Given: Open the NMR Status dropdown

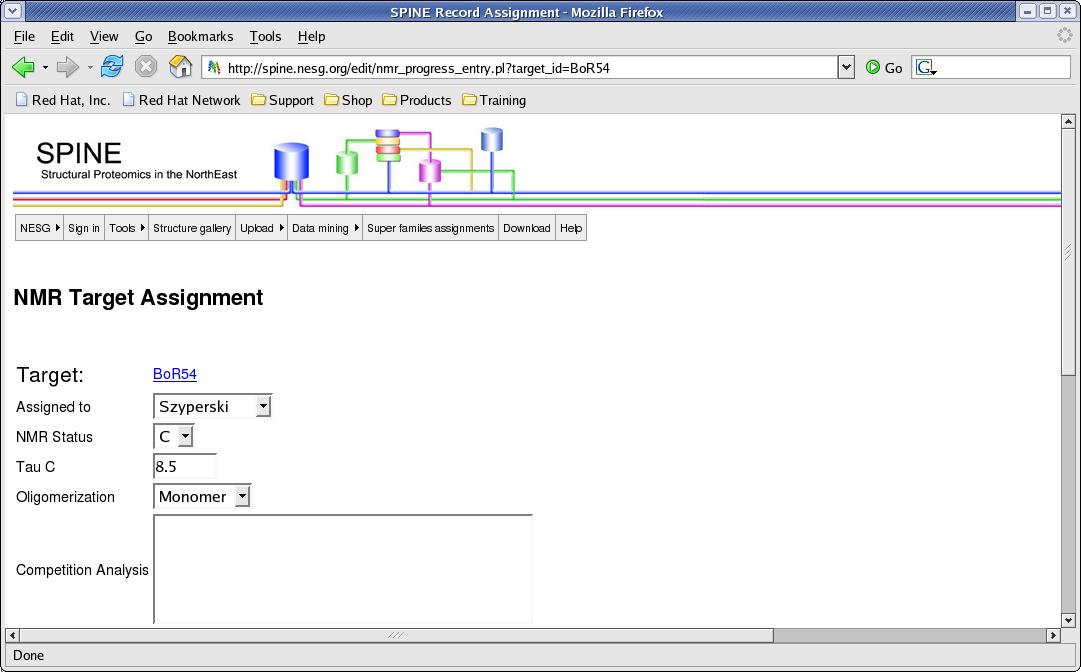Looking at the screenshot, I should (174, 436).
